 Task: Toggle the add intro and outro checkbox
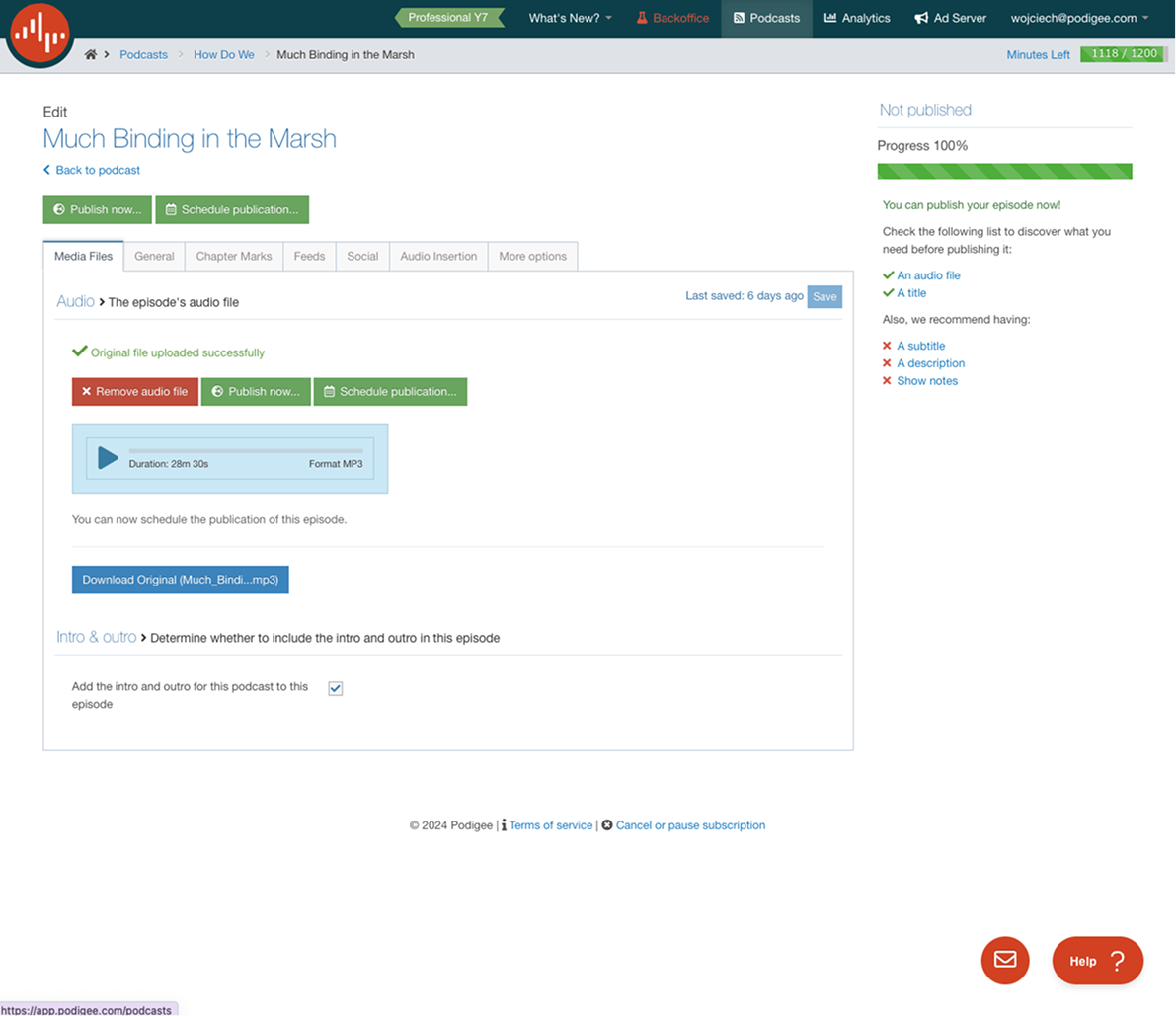click(336, 688)
